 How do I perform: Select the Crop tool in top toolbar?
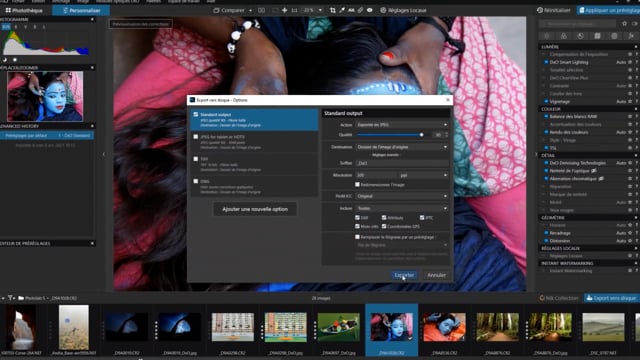pyautogui.click(x=333, y=10)
